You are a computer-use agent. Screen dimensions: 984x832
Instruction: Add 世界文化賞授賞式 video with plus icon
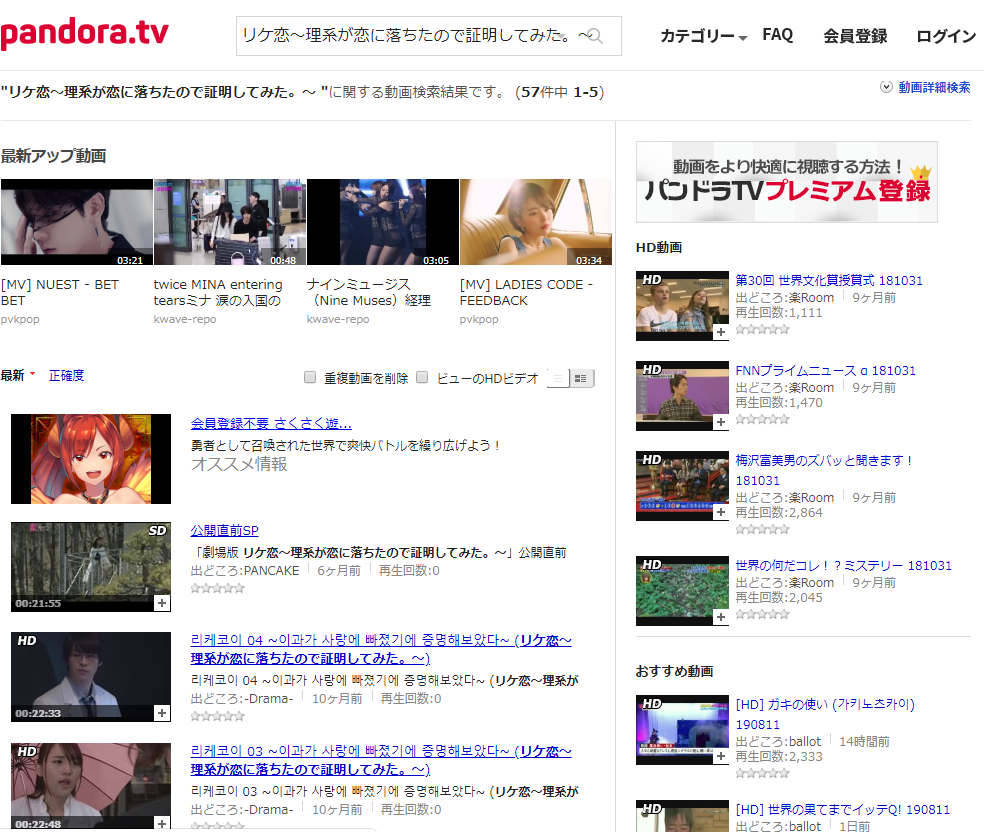tap(721, 333)
